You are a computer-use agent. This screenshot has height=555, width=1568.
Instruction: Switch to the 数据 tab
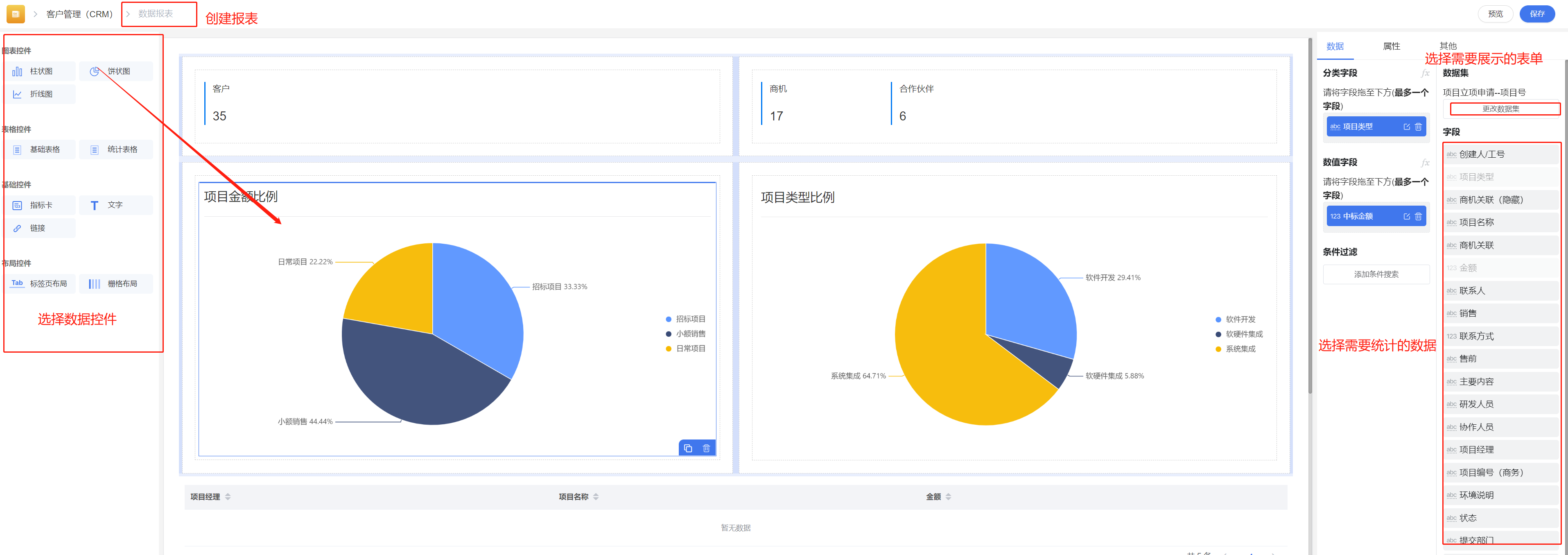pos(1335,46)
